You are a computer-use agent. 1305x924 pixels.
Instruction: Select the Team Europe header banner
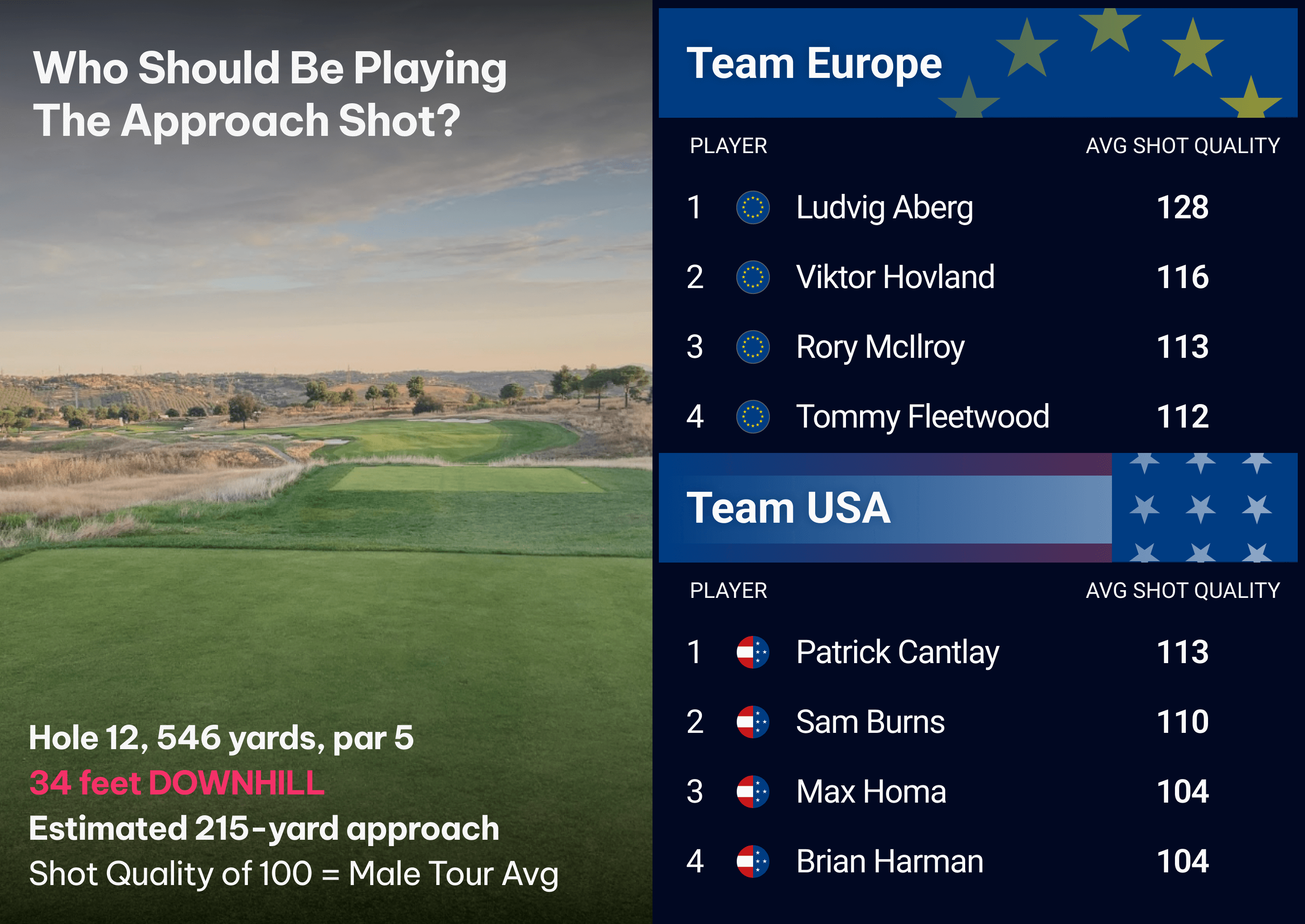tap(976, 63)
